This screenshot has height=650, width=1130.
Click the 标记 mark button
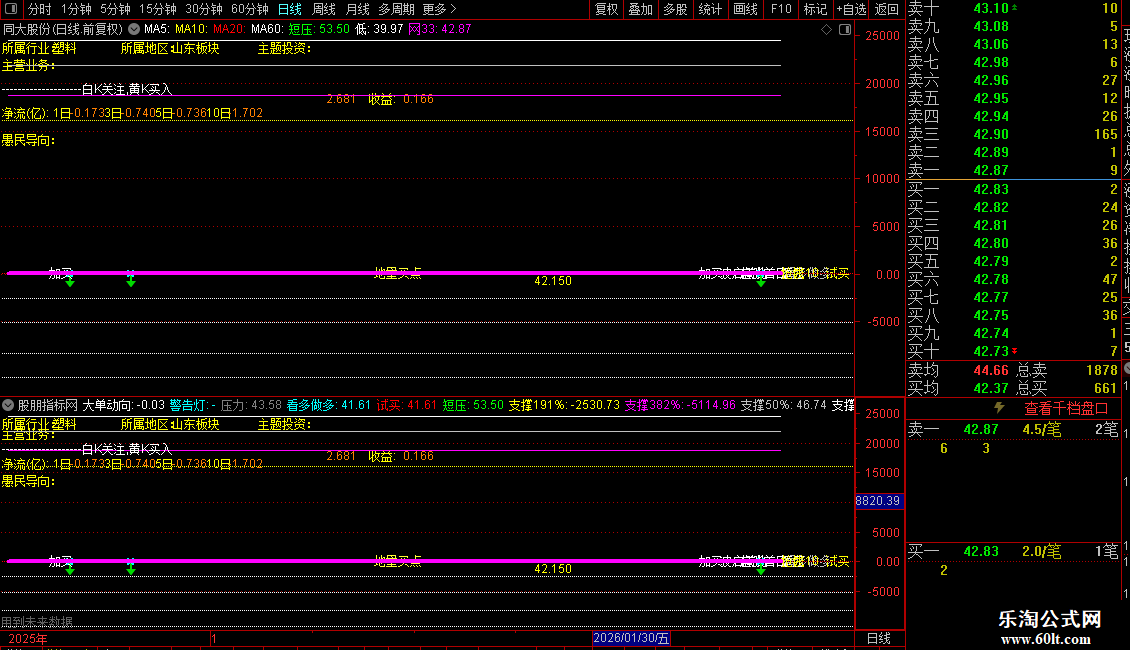click(x=815, y=9)
